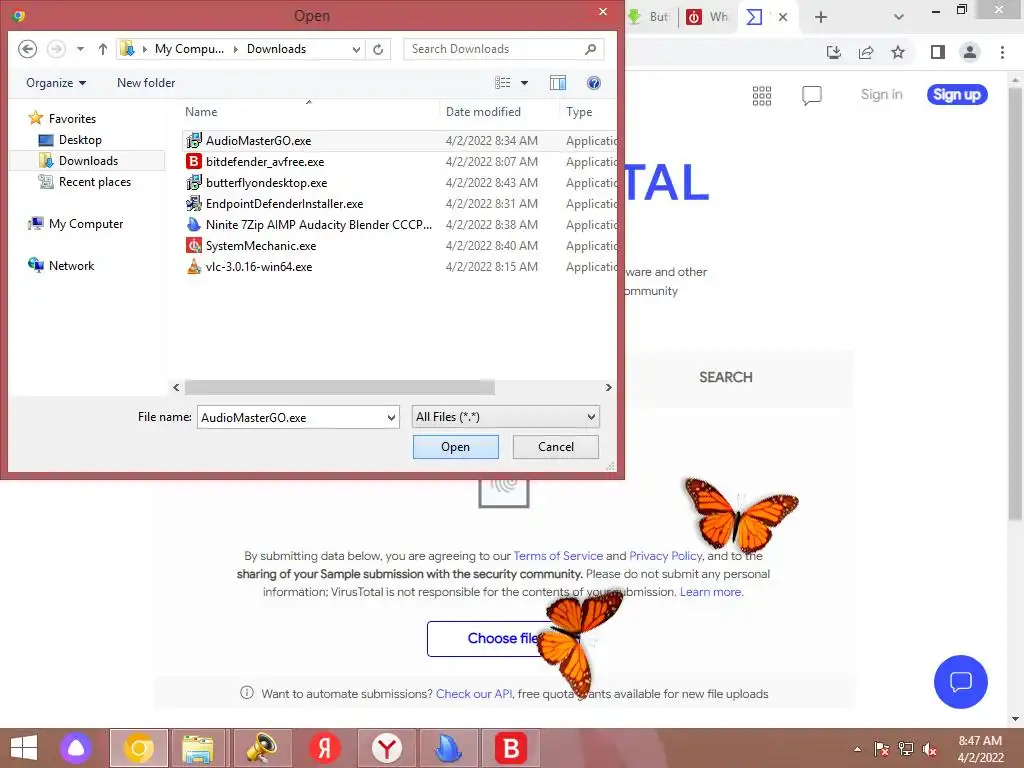Select the Ninite installer file icon

pyautogui.click(x=194, y=225)
